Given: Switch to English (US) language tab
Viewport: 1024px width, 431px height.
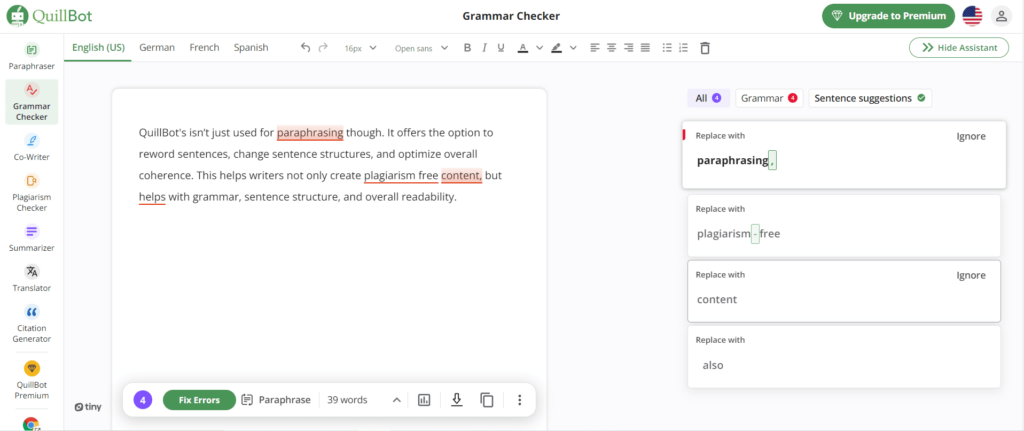Looking at the screenshot, I should pos(98,48).
